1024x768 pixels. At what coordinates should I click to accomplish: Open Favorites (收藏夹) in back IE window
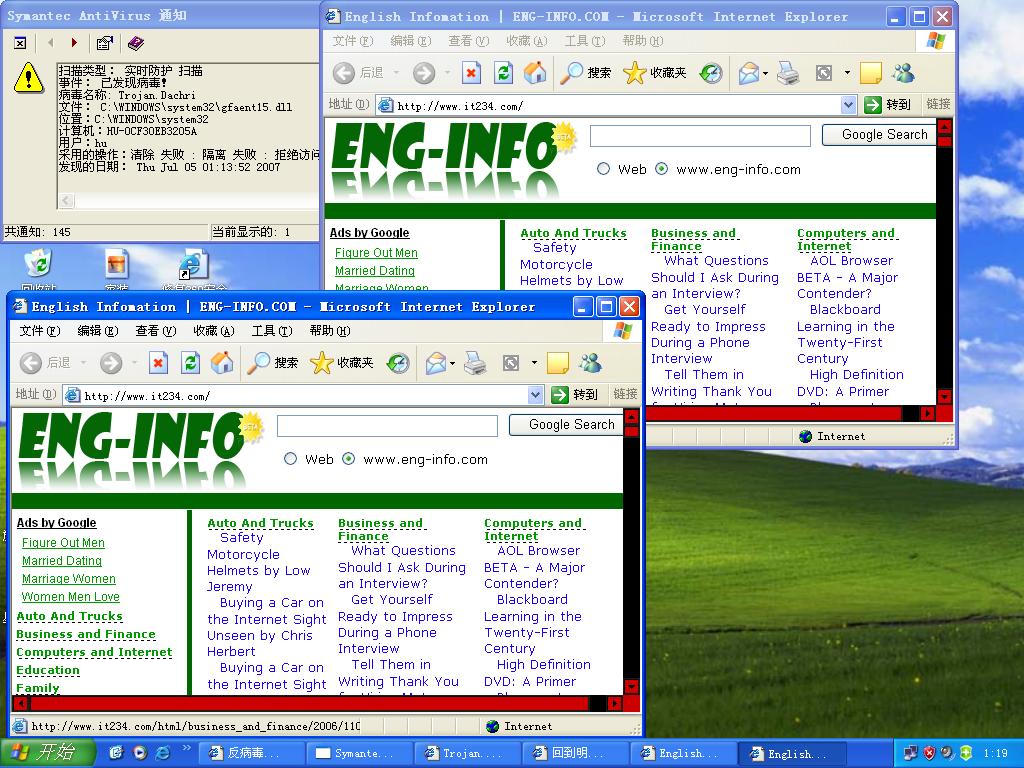(654, 72)
